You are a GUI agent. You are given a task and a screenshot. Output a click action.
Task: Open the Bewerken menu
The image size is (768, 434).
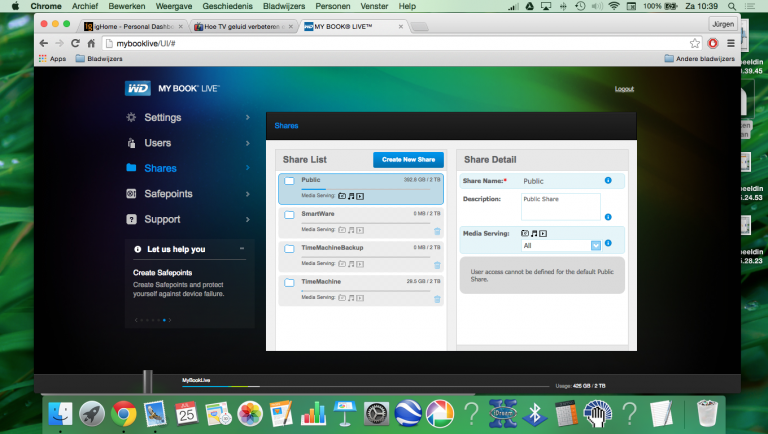coord(127,6)
